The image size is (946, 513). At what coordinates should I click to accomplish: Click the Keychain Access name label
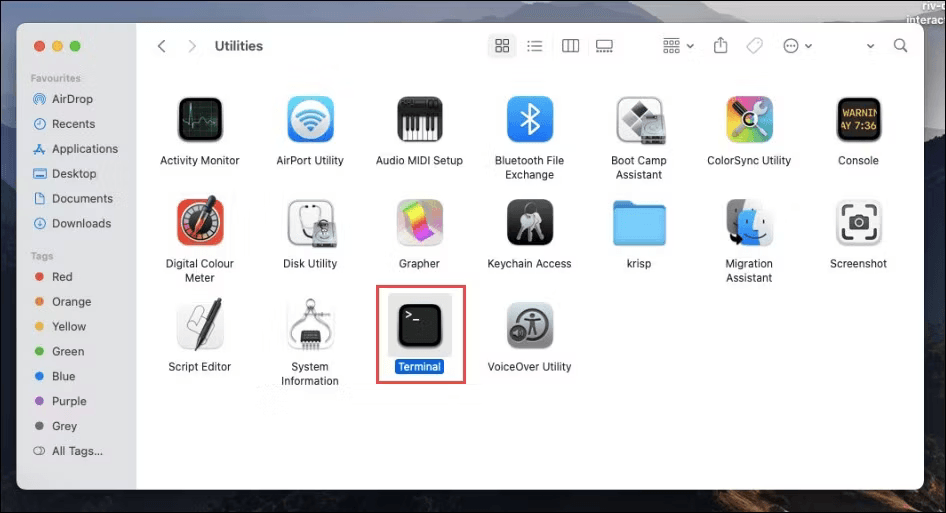529,264
